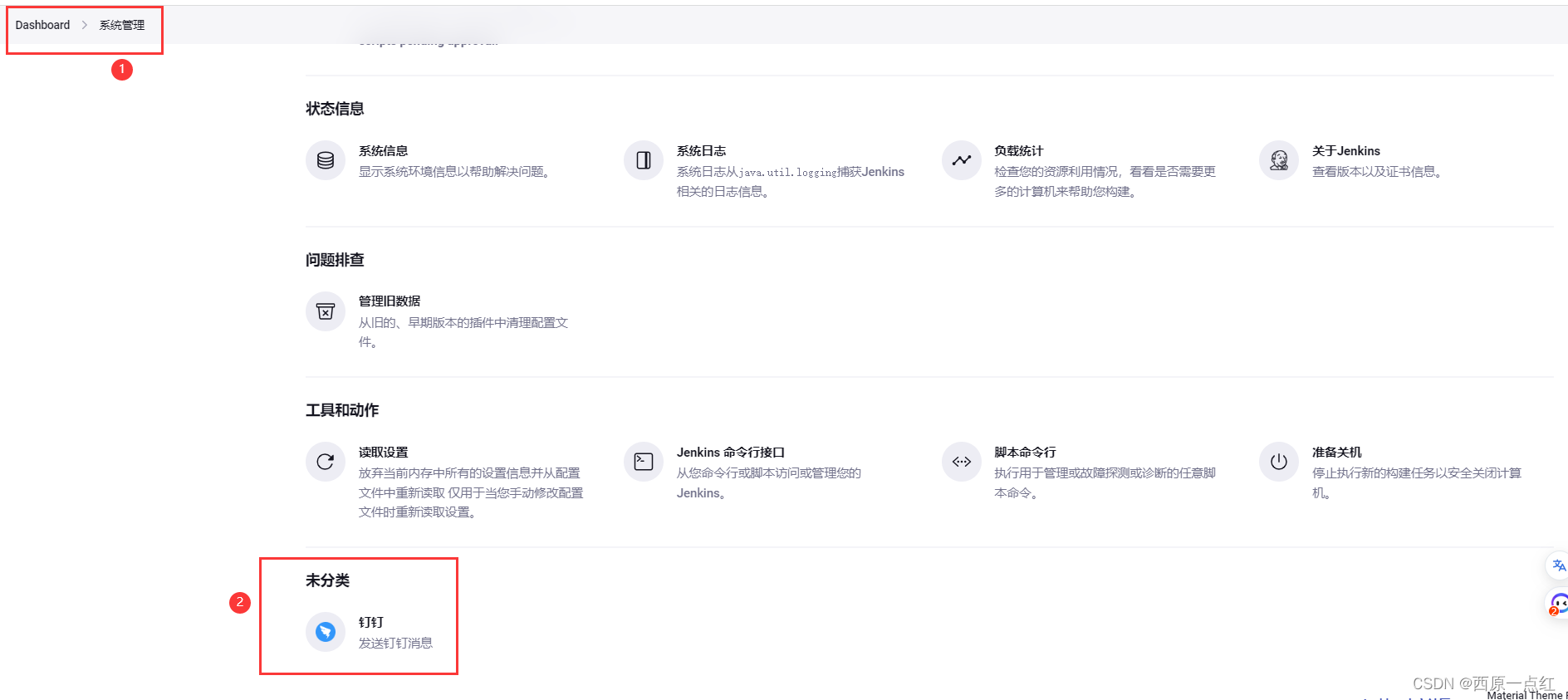Open the 读取设置 link title
The height and width of the screenshot is (700, 1568).
tap(384, 453)
